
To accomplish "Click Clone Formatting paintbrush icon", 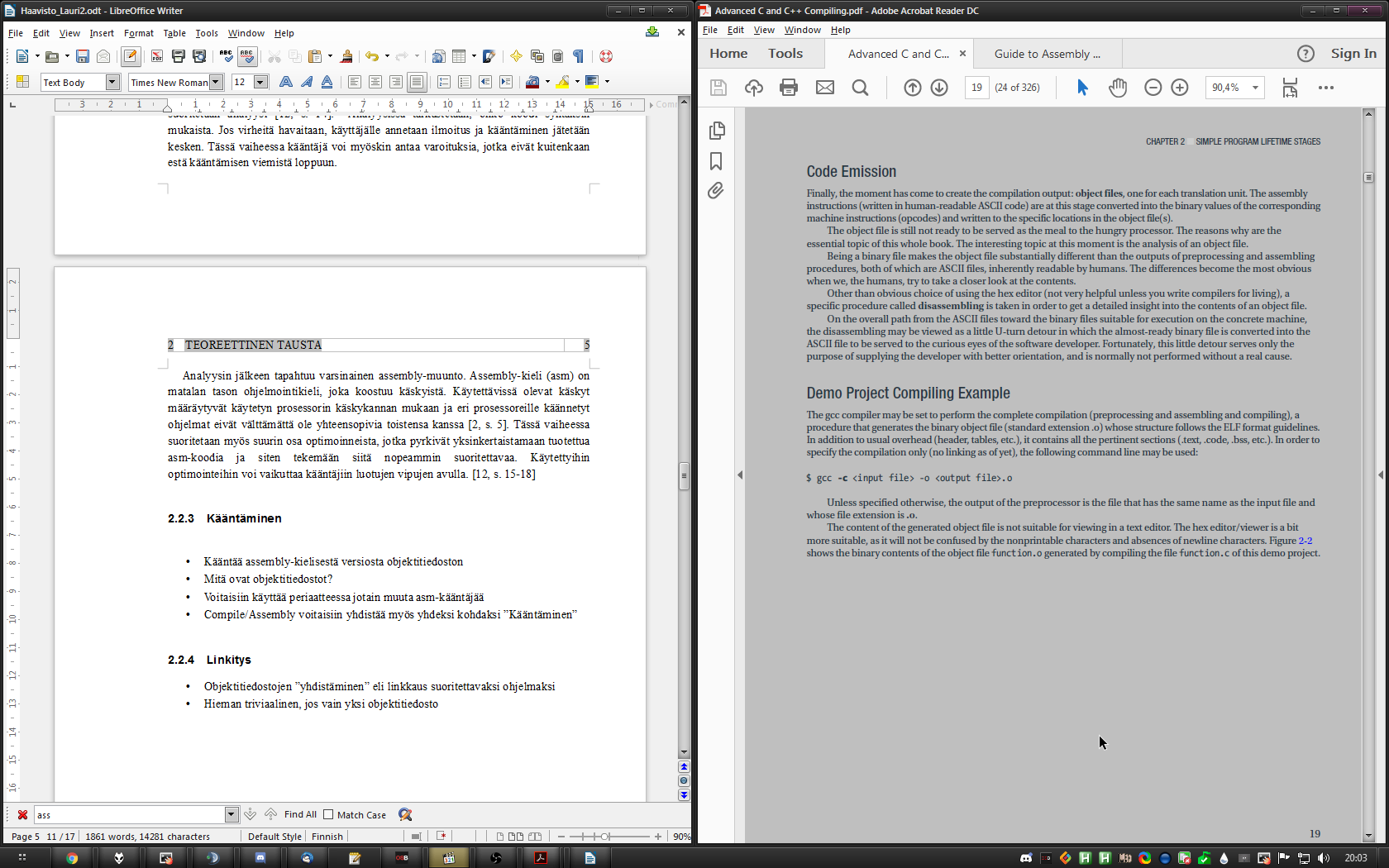I will [x=346, y=56].
